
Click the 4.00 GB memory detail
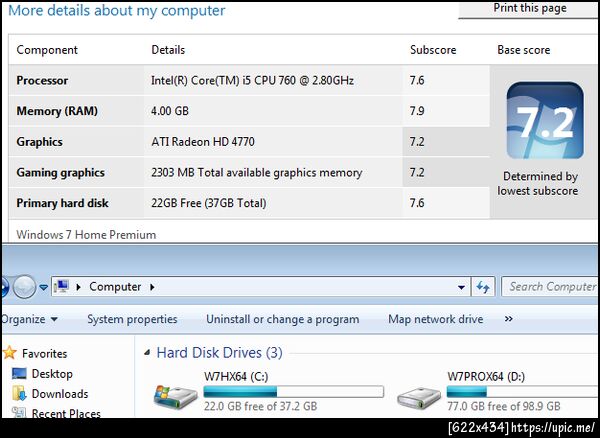170,111
